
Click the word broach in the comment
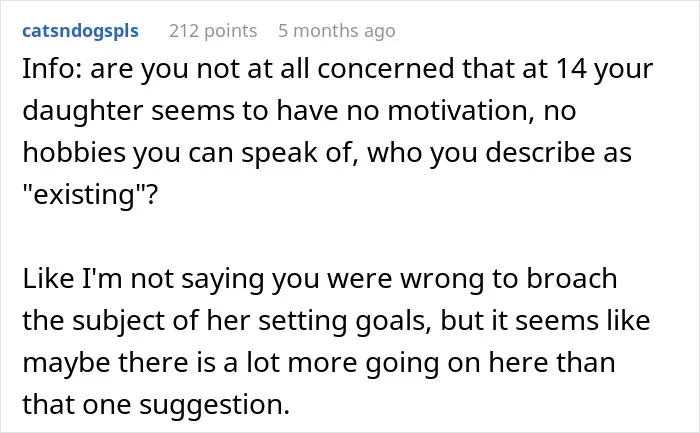pyautogui.click(x=572, y=279)
